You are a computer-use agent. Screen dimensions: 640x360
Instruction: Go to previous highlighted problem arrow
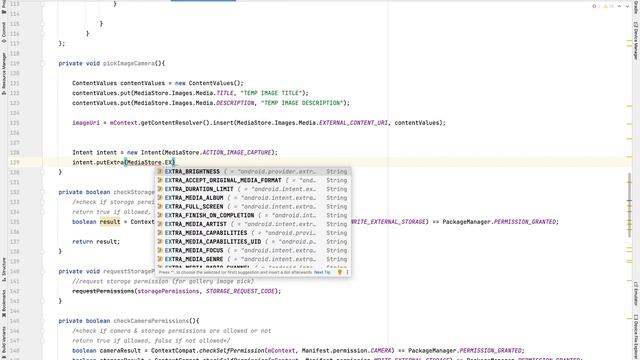(x=619, y=6)
